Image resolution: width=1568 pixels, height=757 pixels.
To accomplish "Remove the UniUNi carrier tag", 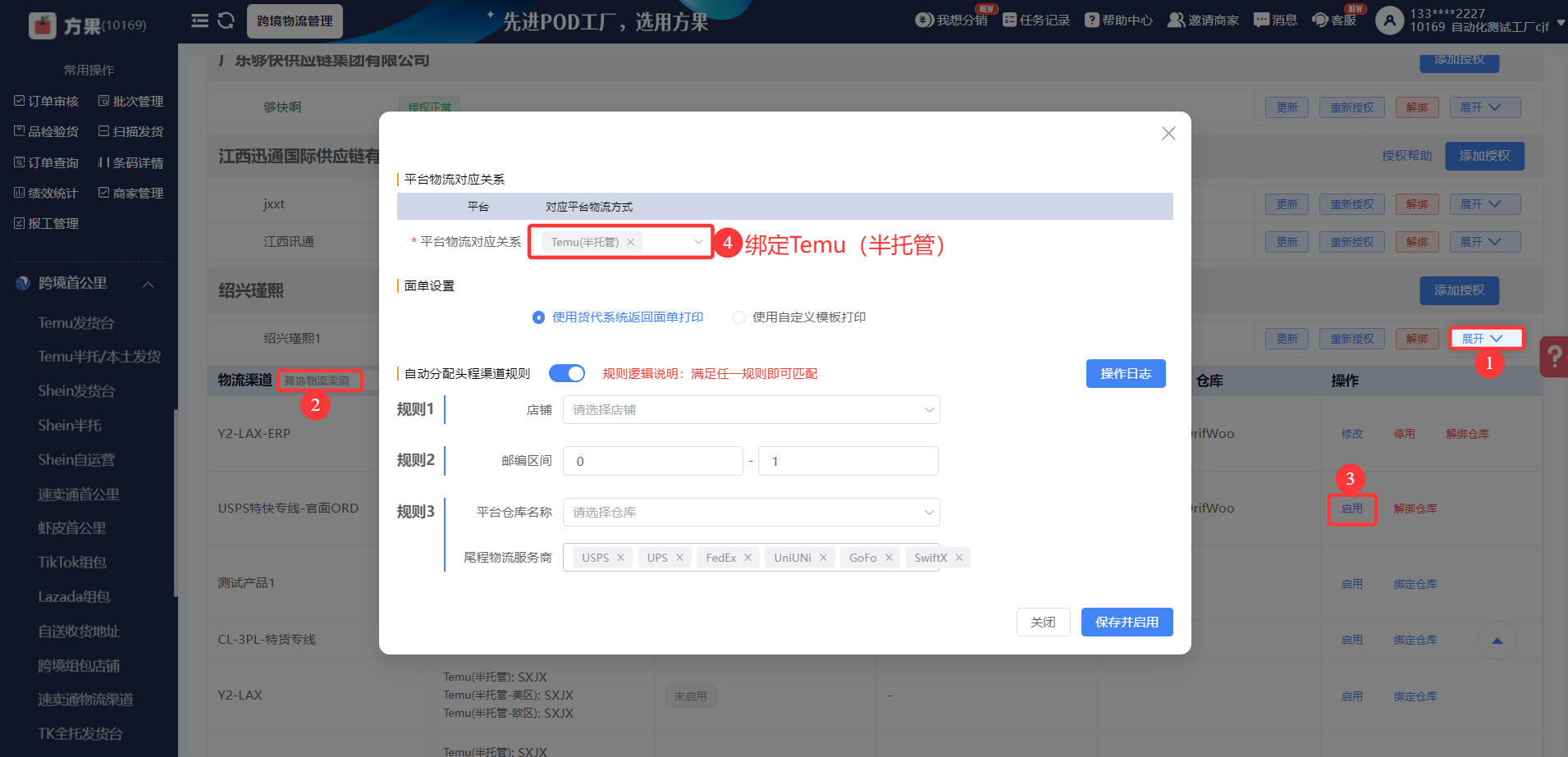I will pyautogui.click(x=823, y=558).
